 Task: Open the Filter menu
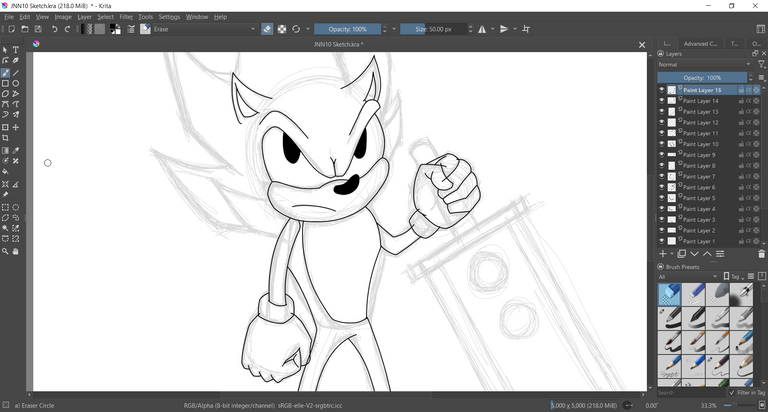(126, 17)
